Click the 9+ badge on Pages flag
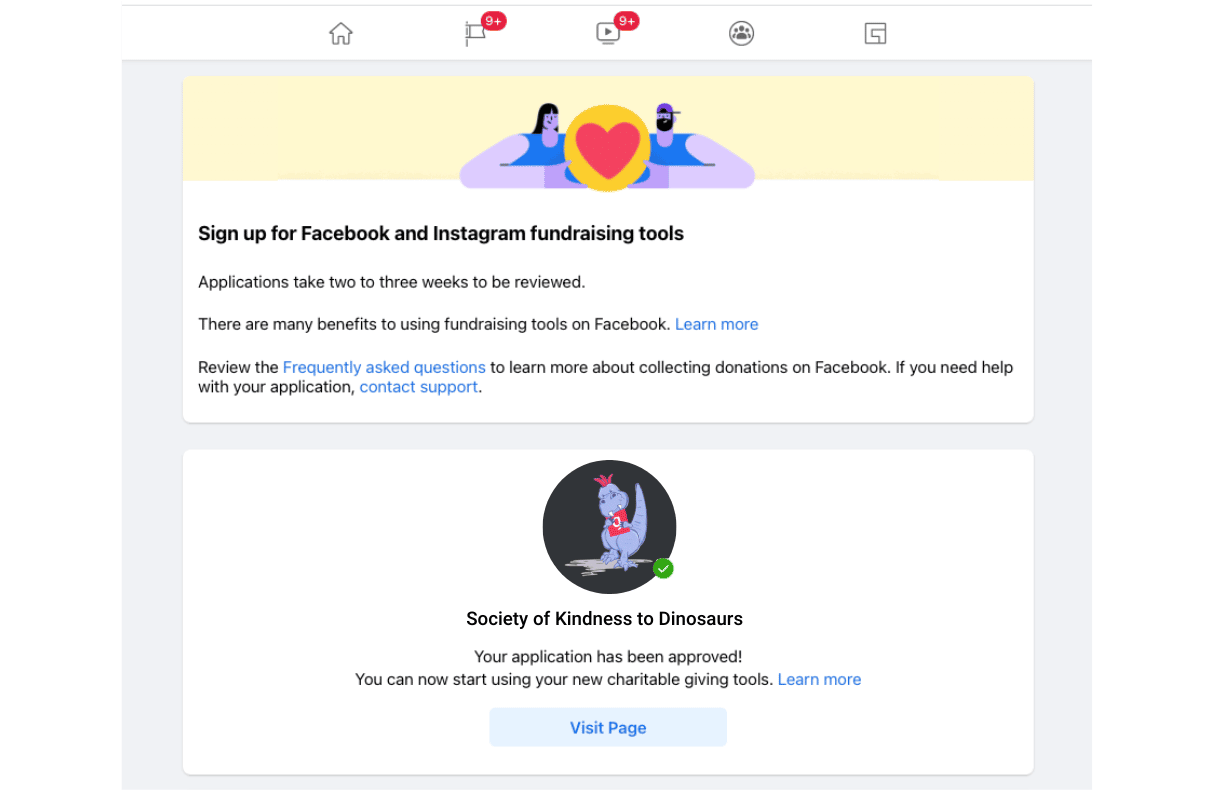Screen dimensions: 1214x790 (494, 21)
